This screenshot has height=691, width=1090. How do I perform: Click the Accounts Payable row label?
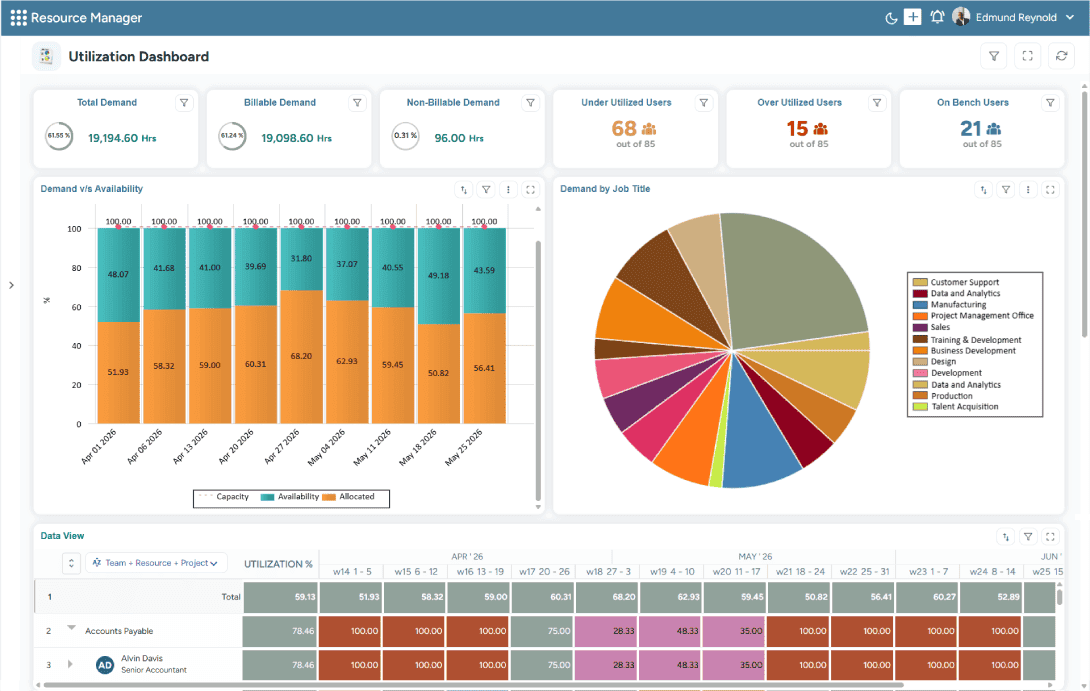[119, 631]
